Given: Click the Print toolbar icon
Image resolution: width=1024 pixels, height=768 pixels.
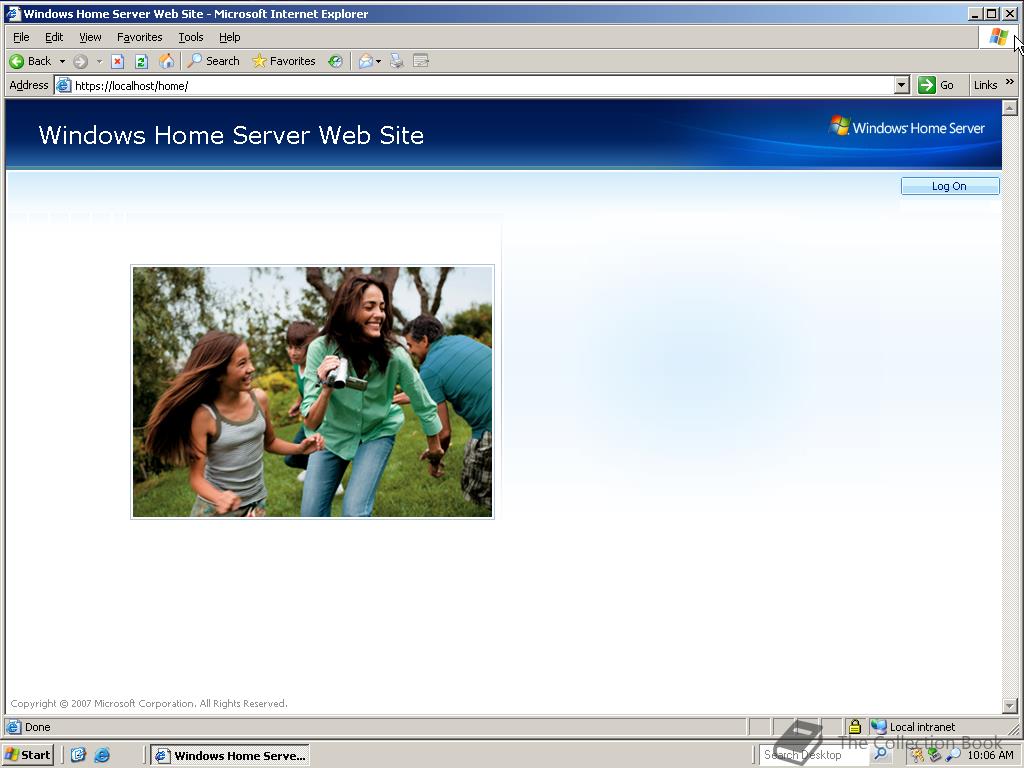Looking at the screenshot, I should pyautogui.click(x=396, y=61).
